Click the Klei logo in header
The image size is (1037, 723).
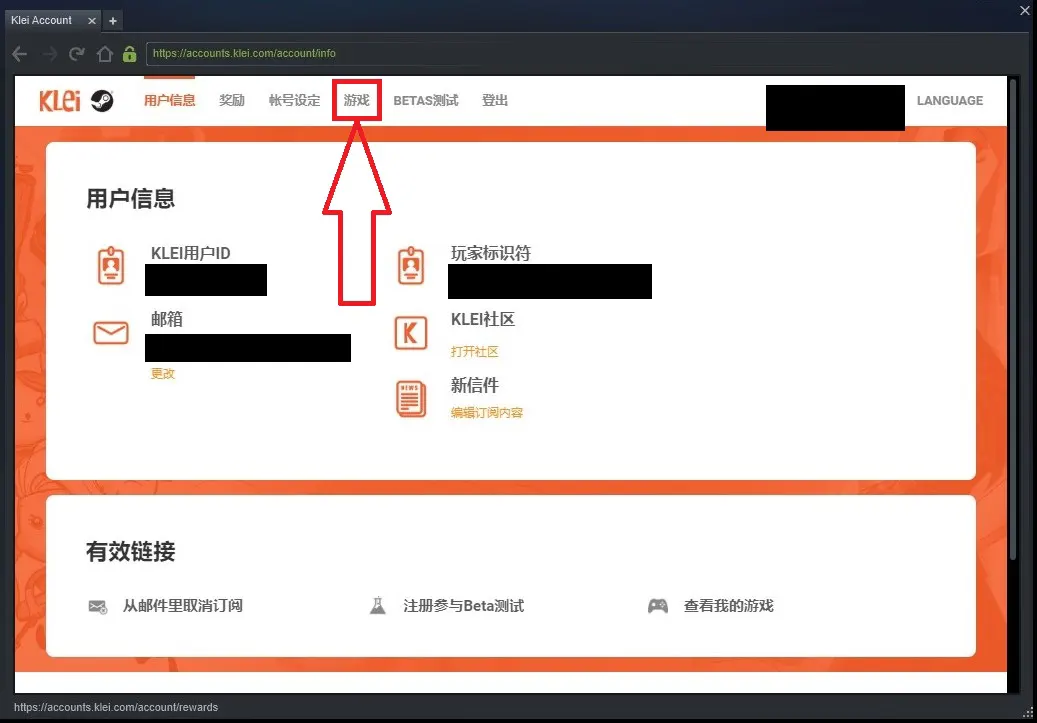tap(59, 101)
